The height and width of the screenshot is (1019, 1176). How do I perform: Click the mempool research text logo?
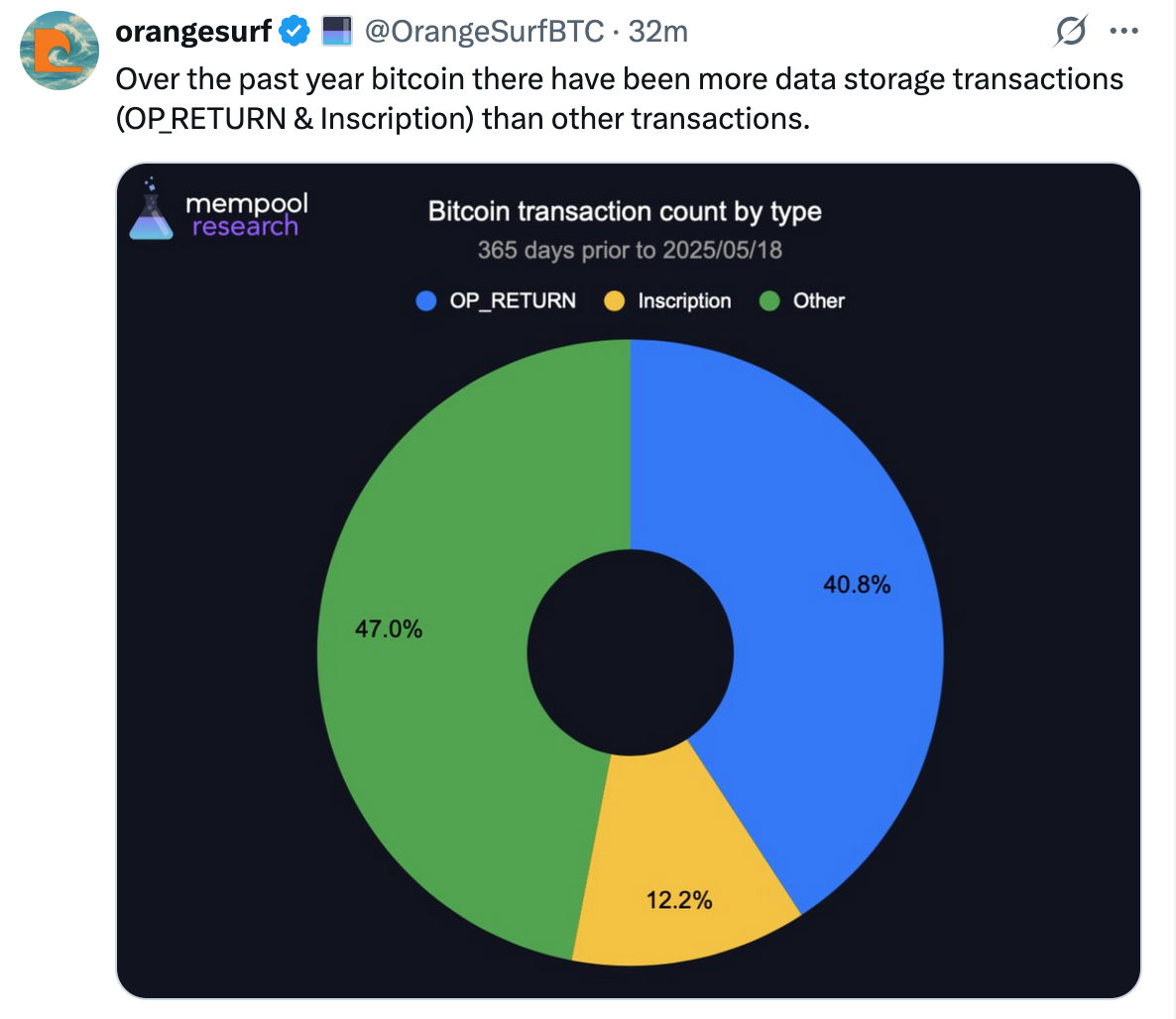pos(247,214)
